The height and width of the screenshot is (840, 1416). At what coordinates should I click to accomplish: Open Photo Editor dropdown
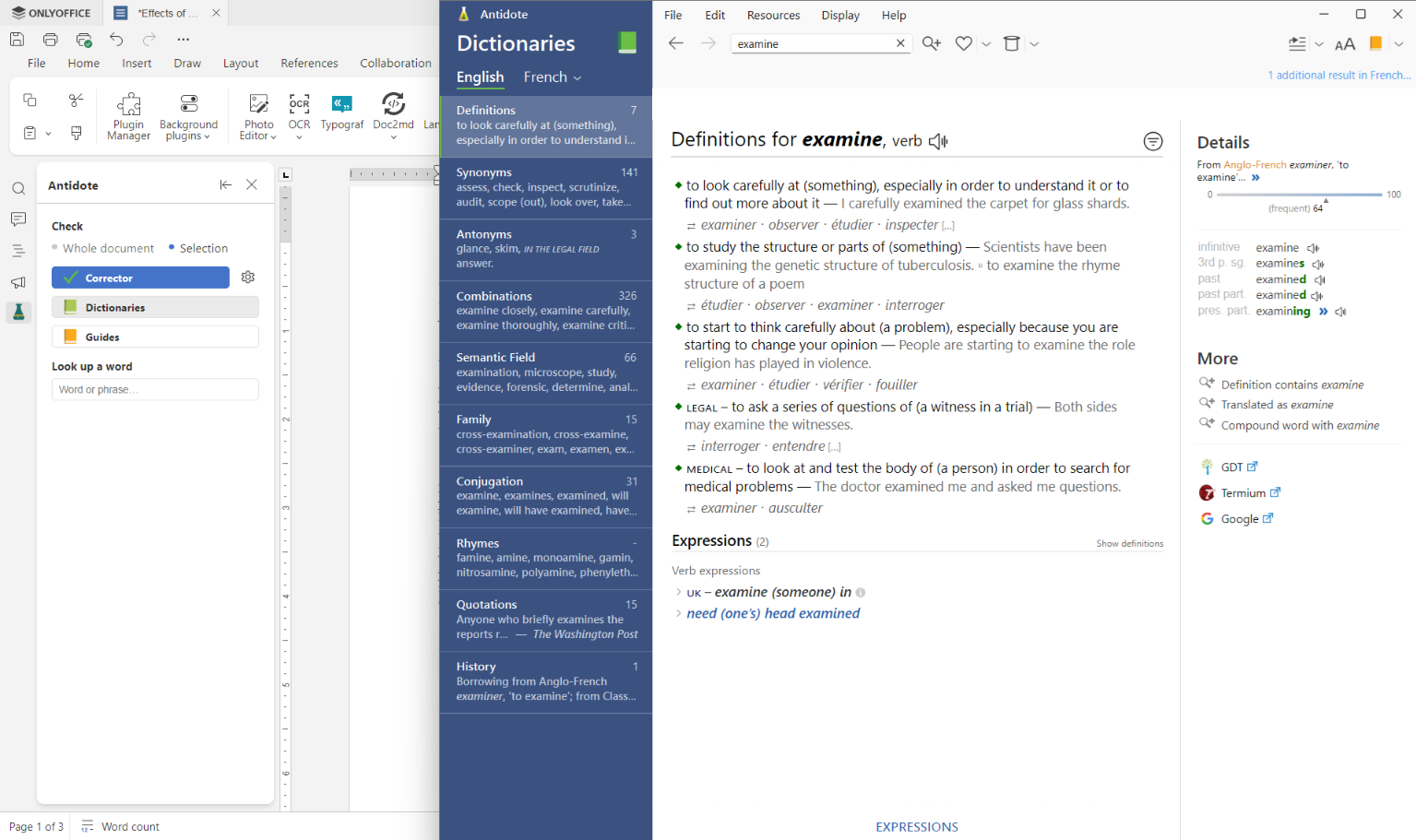click(x=258, y=117)
